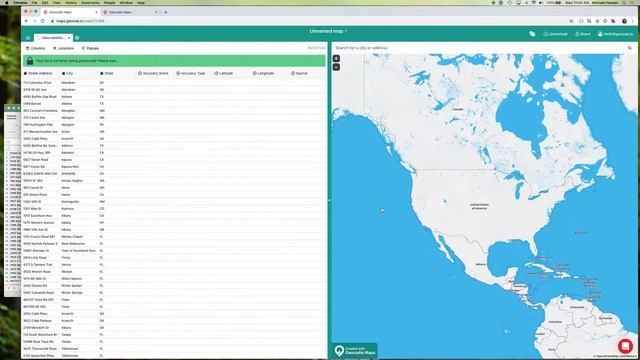Open the user account menu in the header
640x360 pixels.
point(616,34)
